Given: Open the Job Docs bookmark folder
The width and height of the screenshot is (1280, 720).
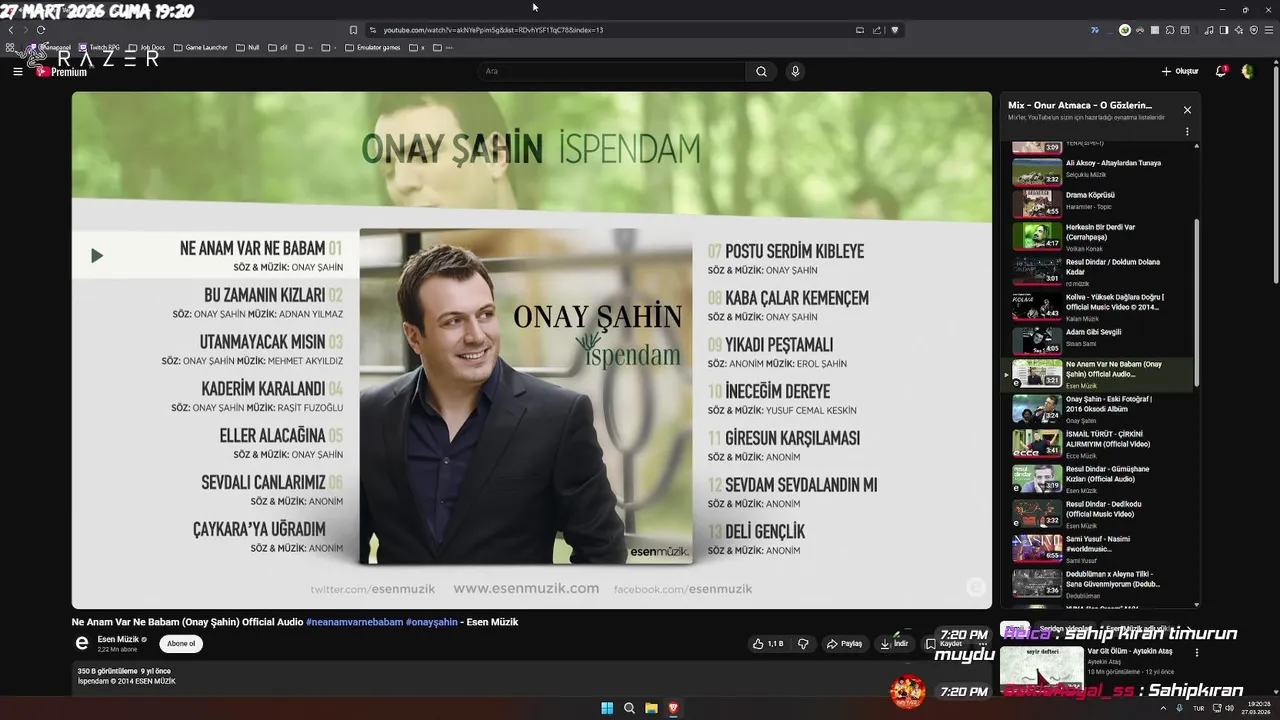Looking at the screenshot, I should pyautogui.click(x=147, y=47).
